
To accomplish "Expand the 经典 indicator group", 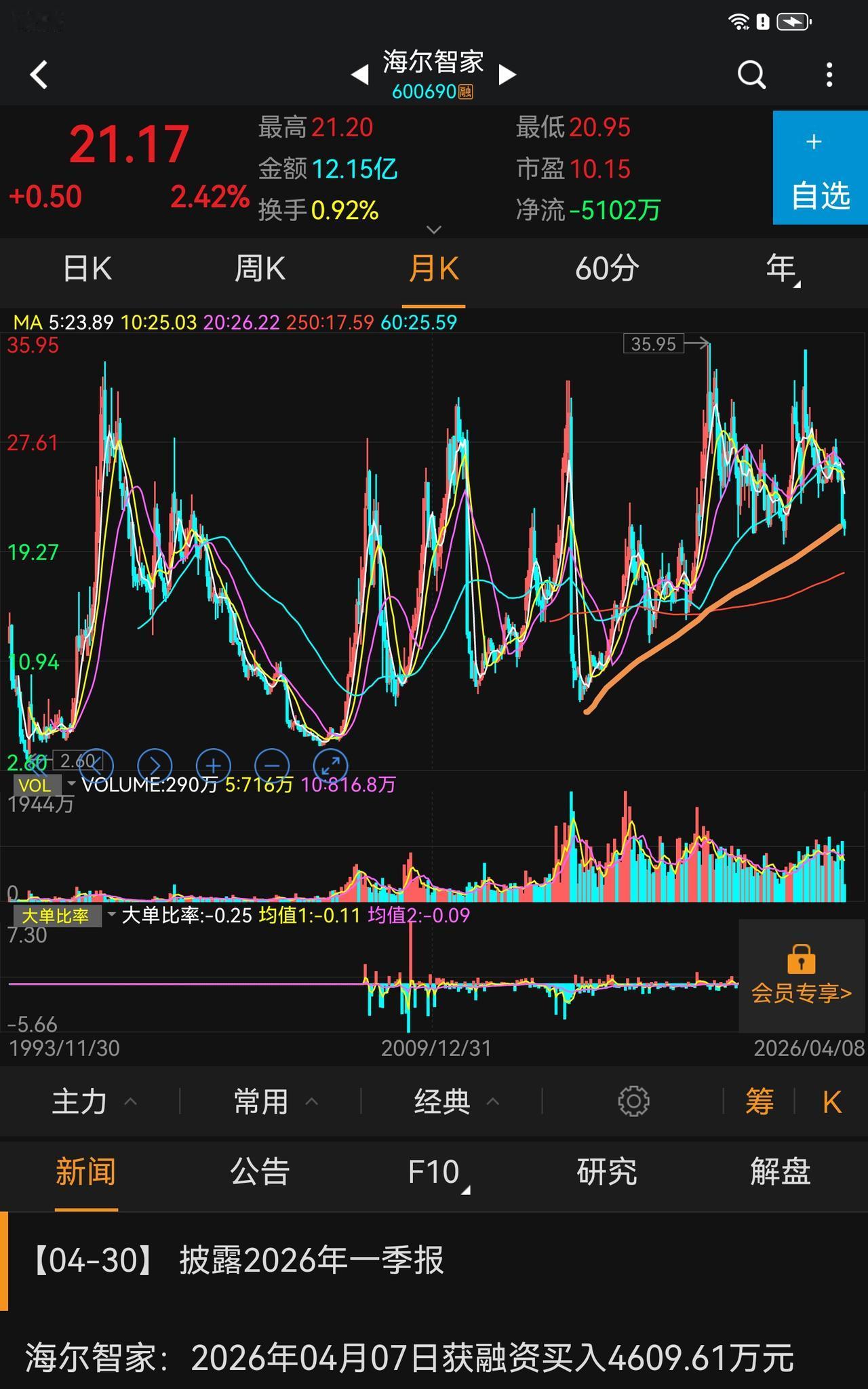I will pyautogui.click(x=456, y=1101).
